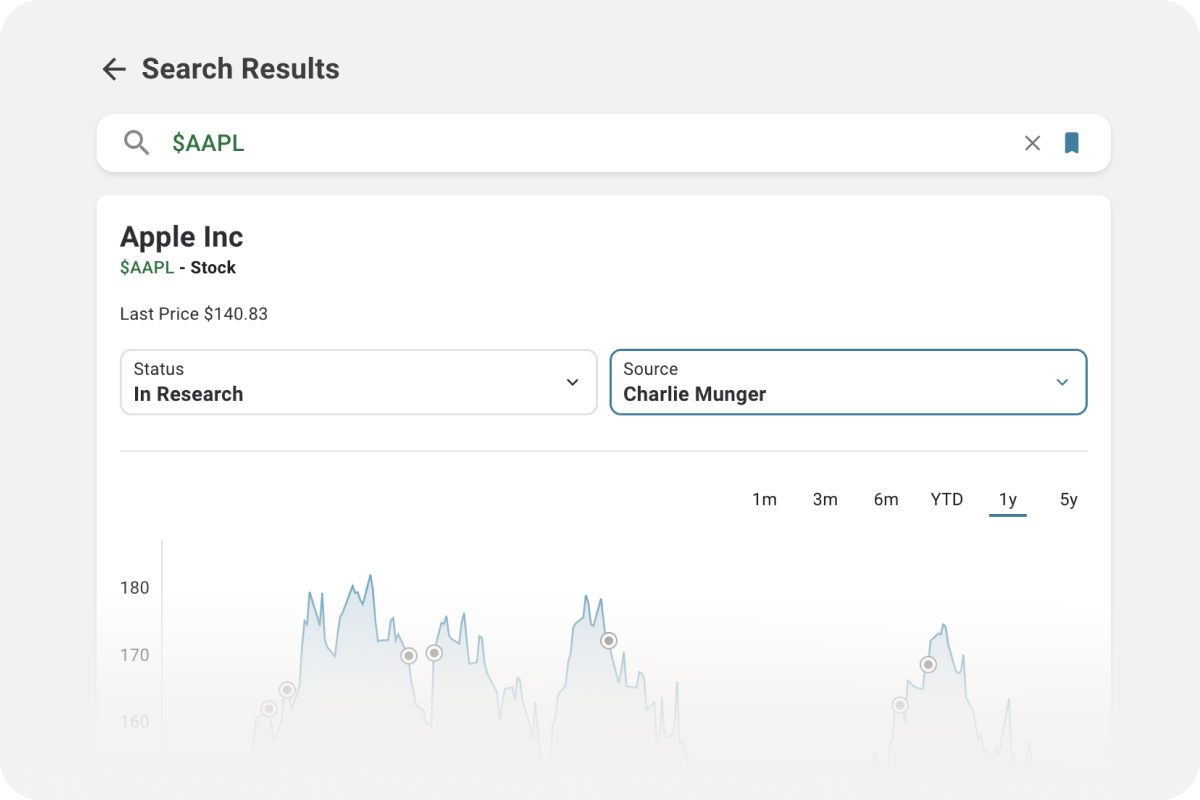Click the 180 axis label
The image size is (1200, 800).
[x=135, y=588]
